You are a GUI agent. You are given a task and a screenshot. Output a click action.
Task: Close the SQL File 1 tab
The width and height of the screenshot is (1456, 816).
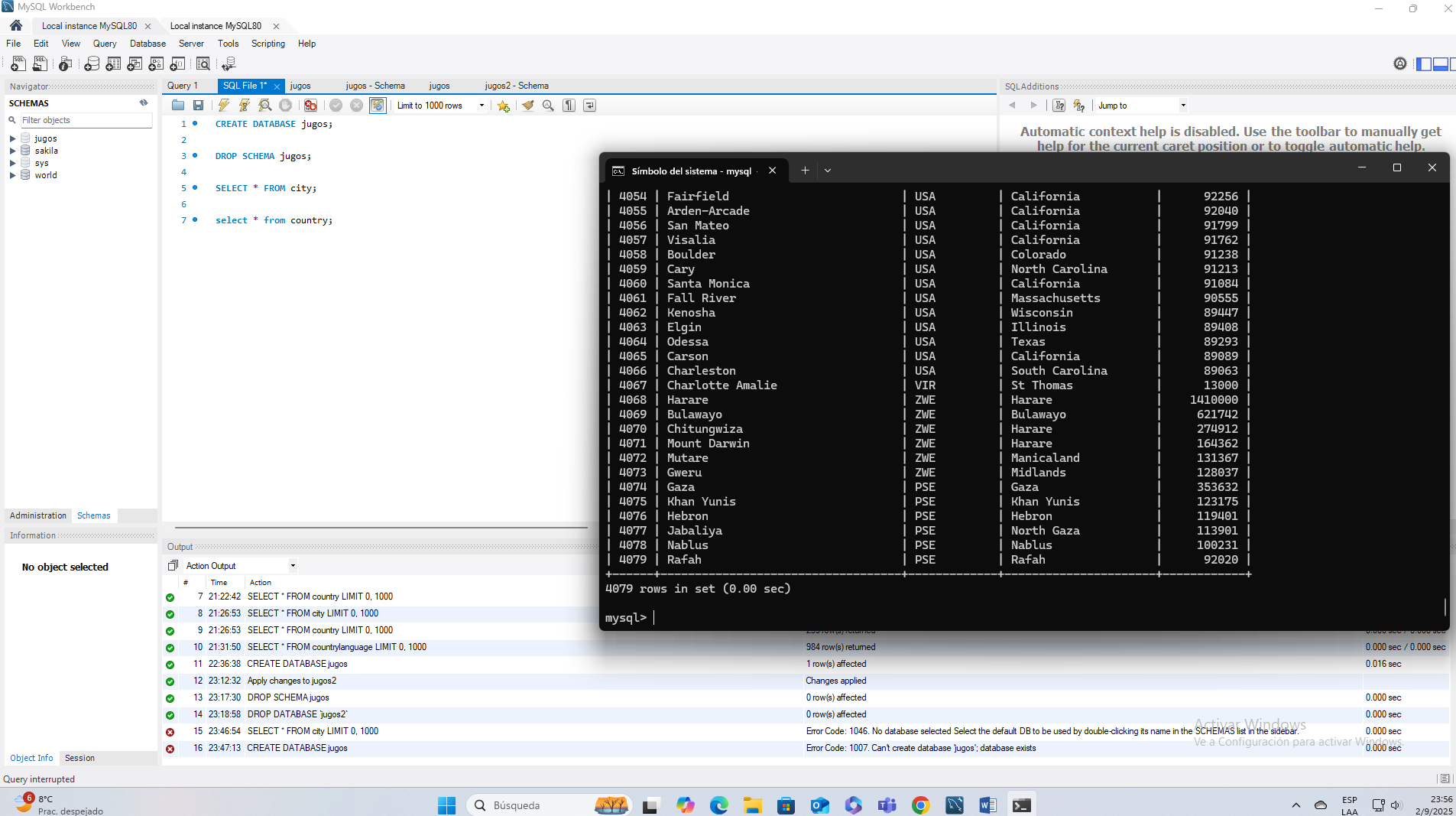[277, 86]
